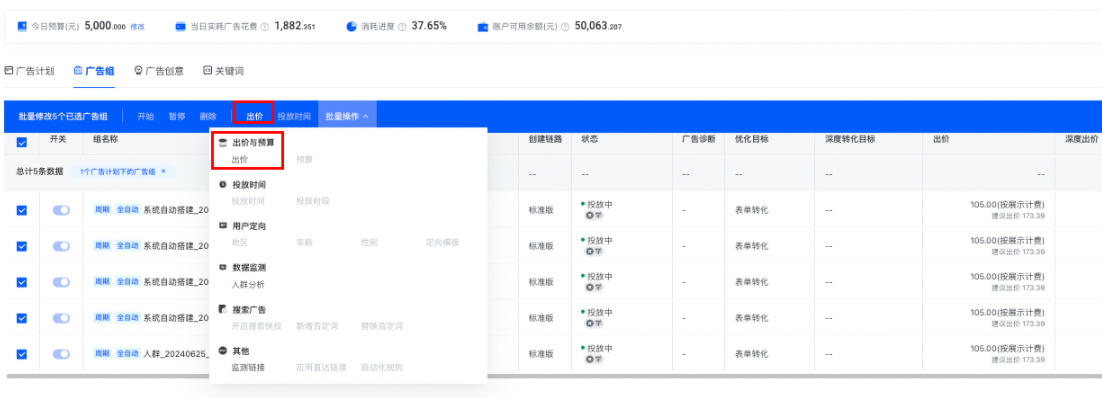
Task: Click 暂停 in the blue batch toolbar
Action: (176, 116)
